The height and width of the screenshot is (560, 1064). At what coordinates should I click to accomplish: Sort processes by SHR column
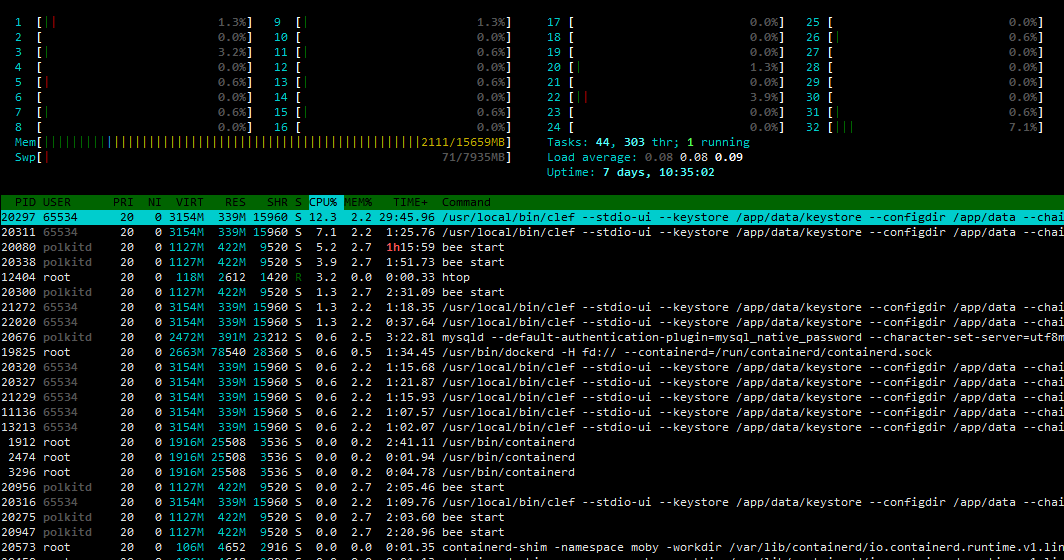(277, 202)
